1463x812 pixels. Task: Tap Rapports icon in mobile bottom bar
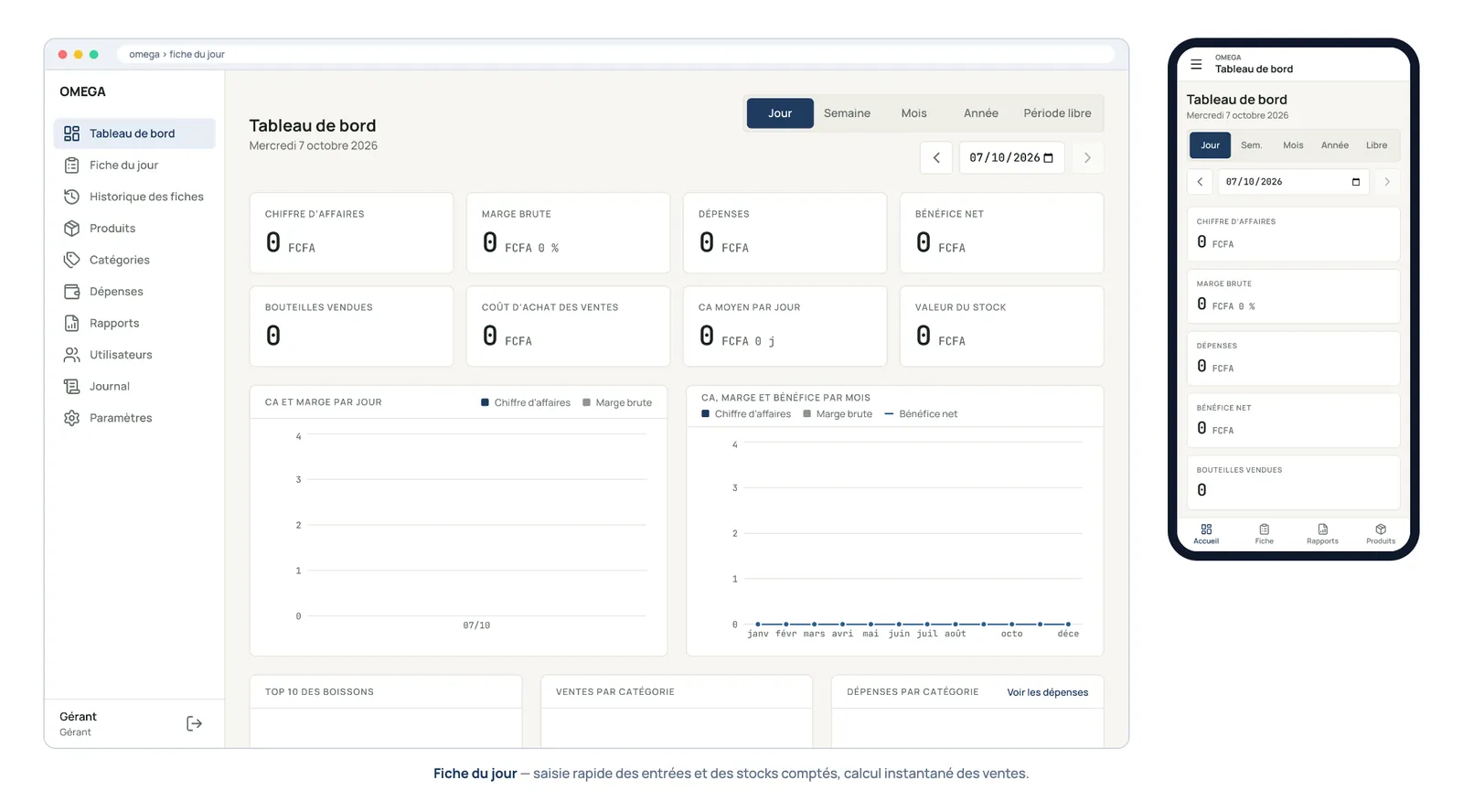pyautogui.click(x=1322, y=529)
